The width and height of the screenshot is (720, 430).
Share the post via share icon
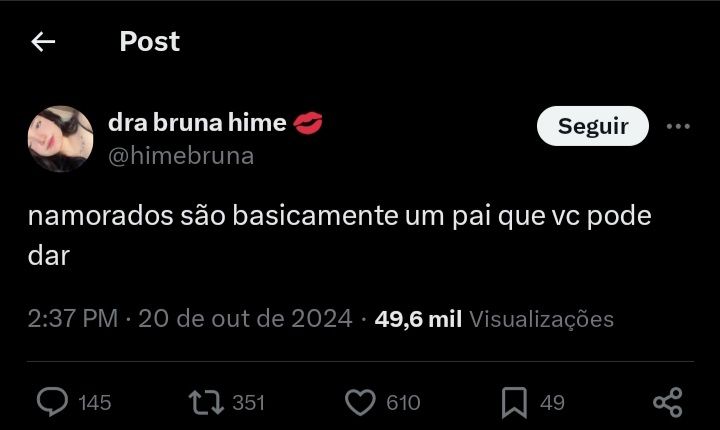[668, 402]
